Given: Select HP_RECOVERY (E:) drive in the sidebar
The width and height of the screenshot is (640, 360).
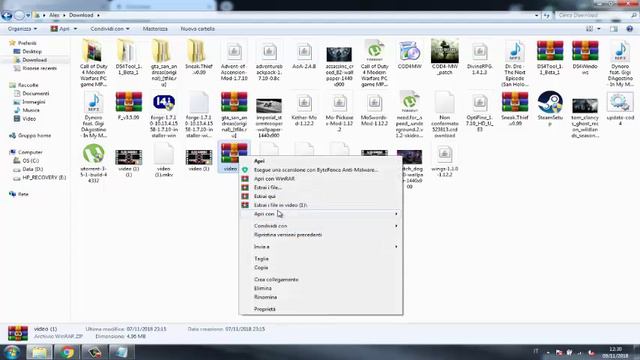Looking at the screenshot, I should 44,178.
